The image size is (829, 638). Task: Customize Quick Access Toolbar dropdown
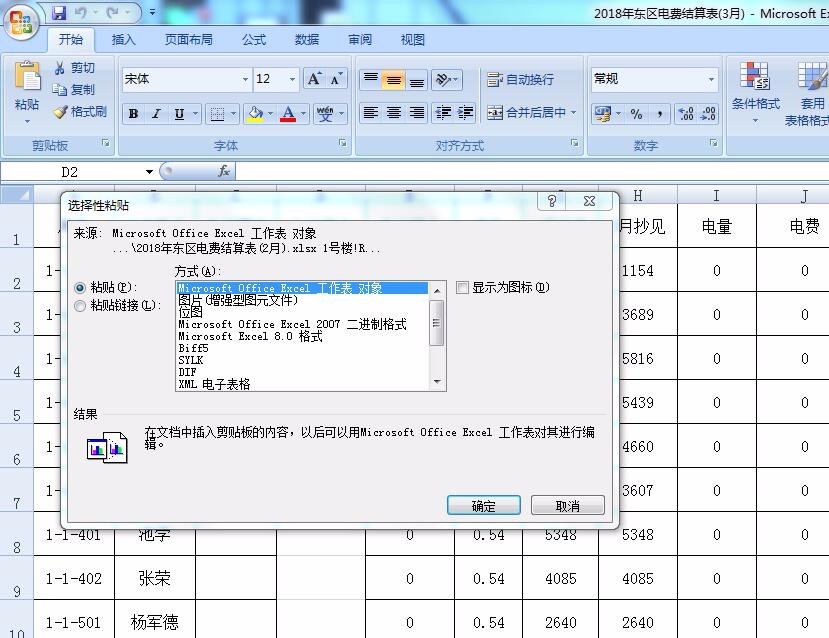tap(152, 12)
